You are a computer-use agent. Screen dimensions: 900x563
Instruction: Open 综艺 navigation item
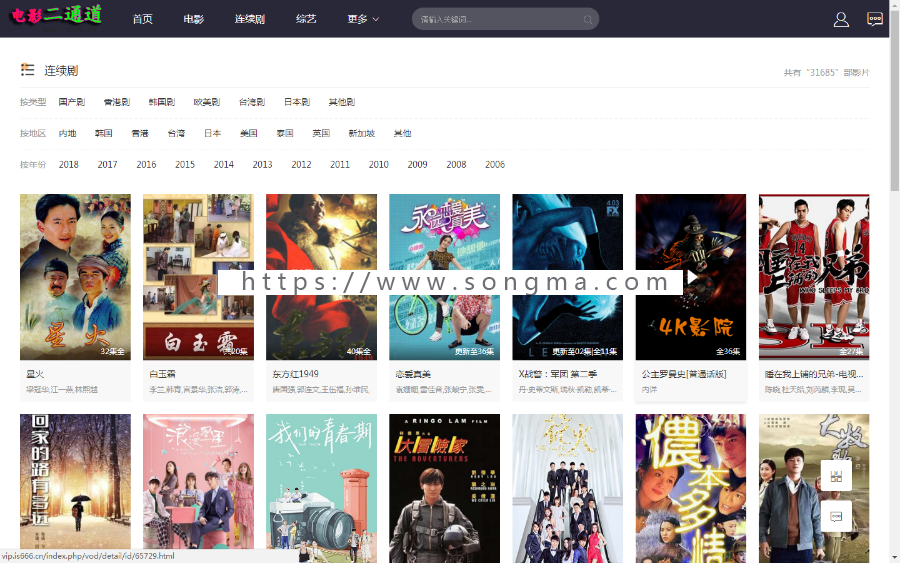(x=306, y=19)
